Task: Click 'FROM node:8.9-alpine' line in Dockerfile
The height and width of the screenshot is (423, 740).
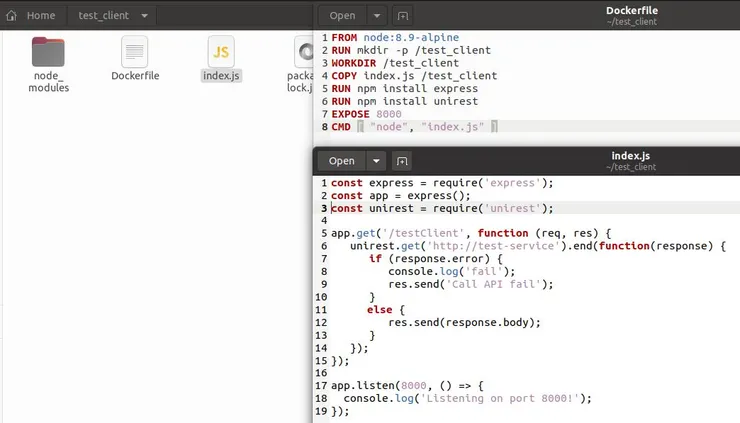Action: pos(395,37)
